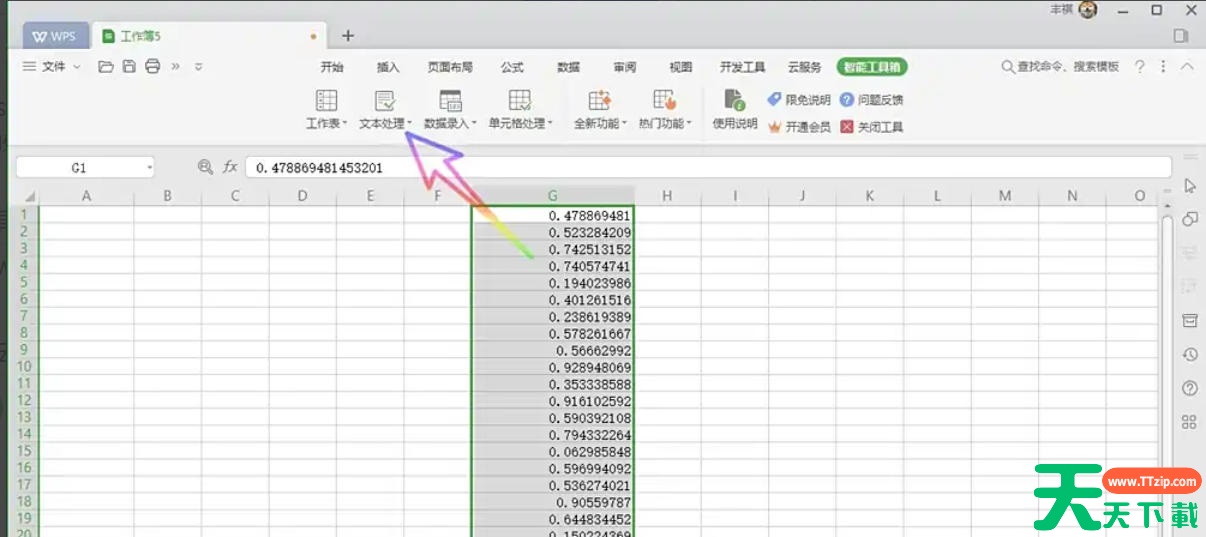Select row 1 header

click(x=25, y=214)
